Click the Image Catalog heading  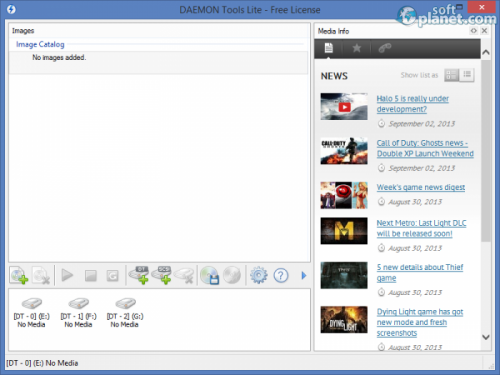[40, 44]
